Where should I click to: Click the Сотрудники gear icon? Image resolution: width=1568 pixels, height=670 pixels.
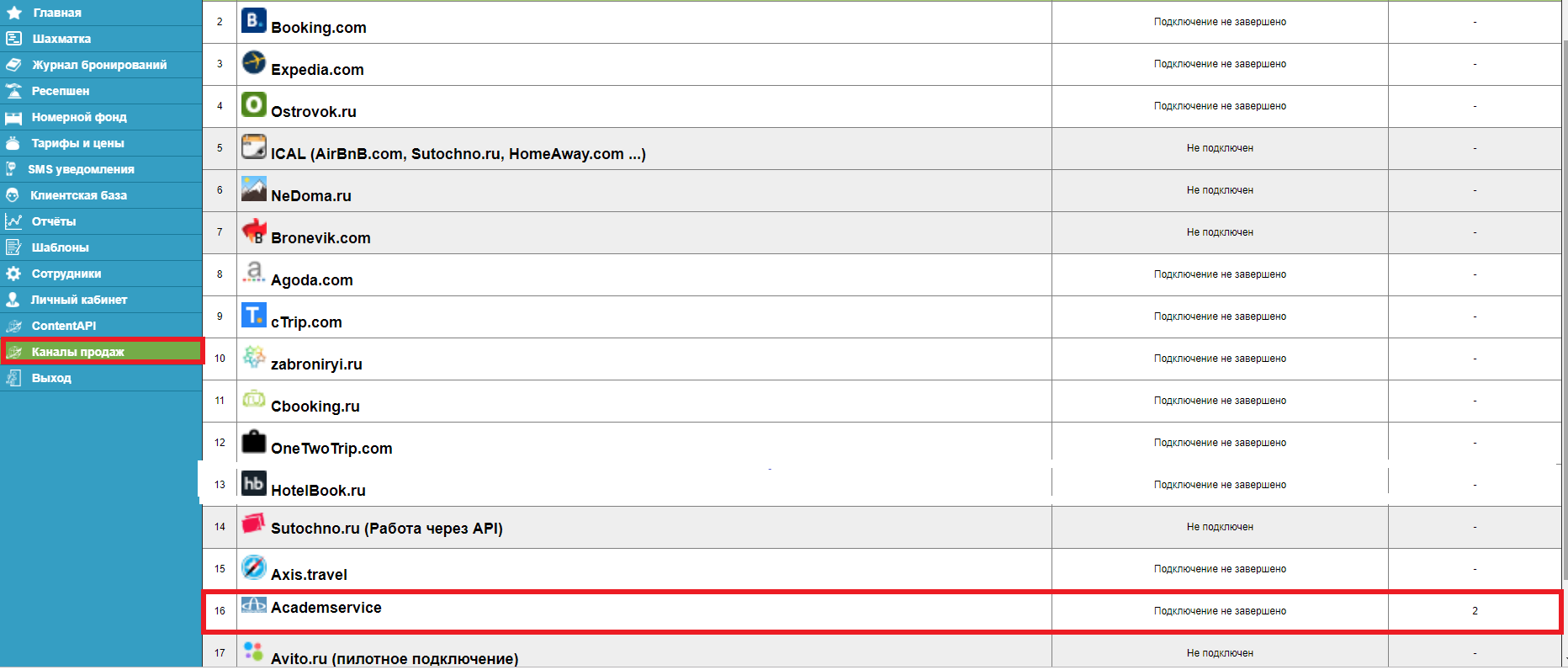coord(13,274)
